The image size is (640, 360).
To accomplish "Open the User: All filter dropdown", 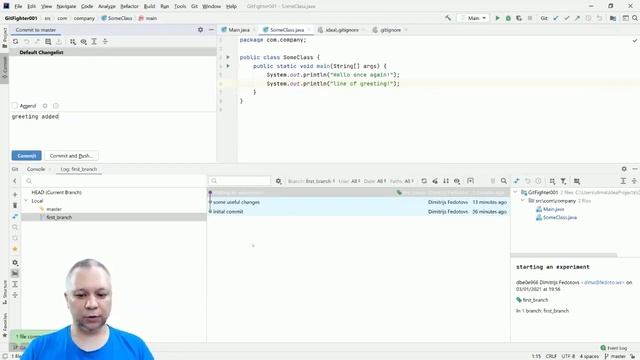I will click(x=350, y=181).
